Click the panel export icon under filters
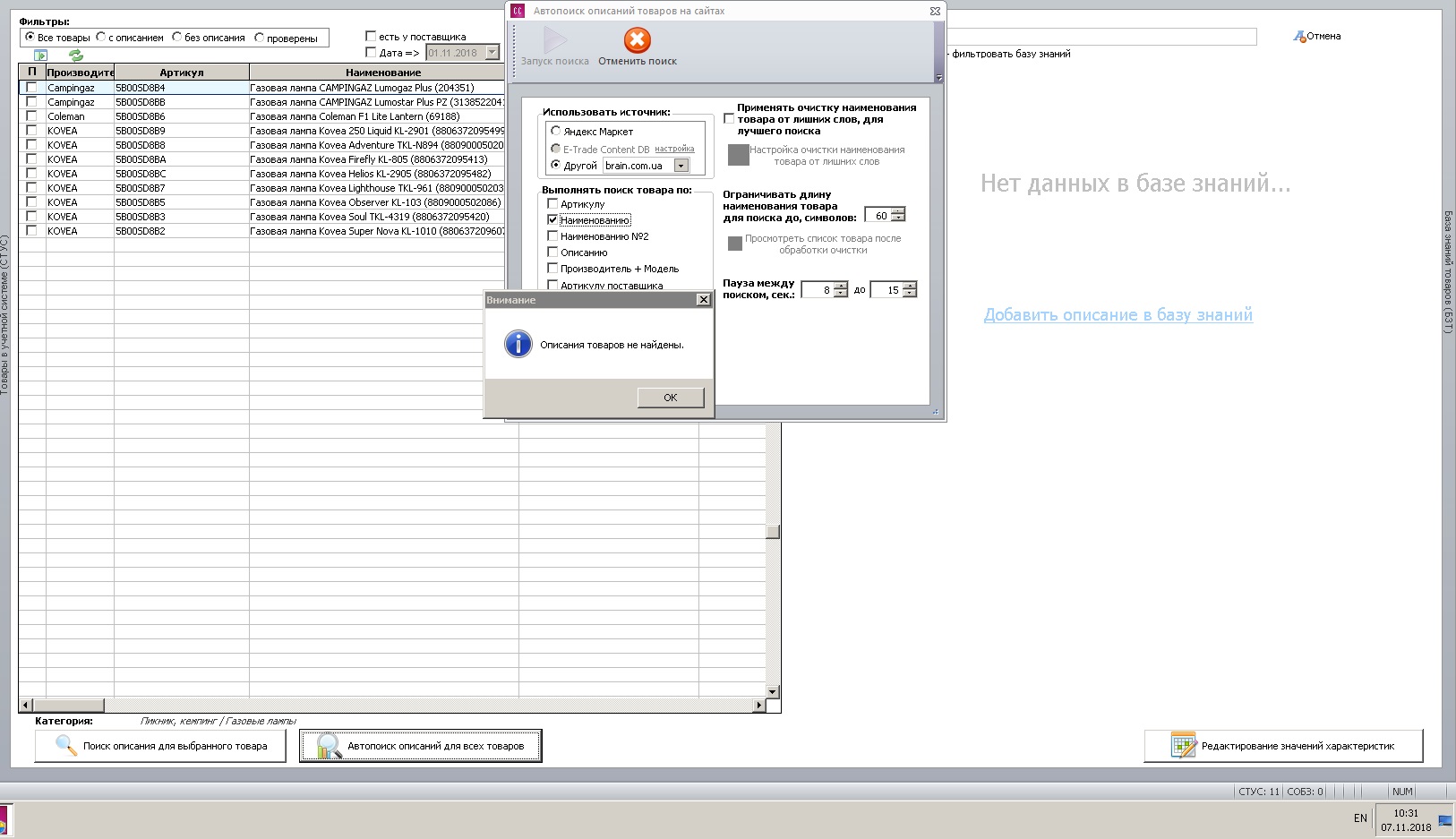This screenshot has height=839, width=1456. (40, 56)
